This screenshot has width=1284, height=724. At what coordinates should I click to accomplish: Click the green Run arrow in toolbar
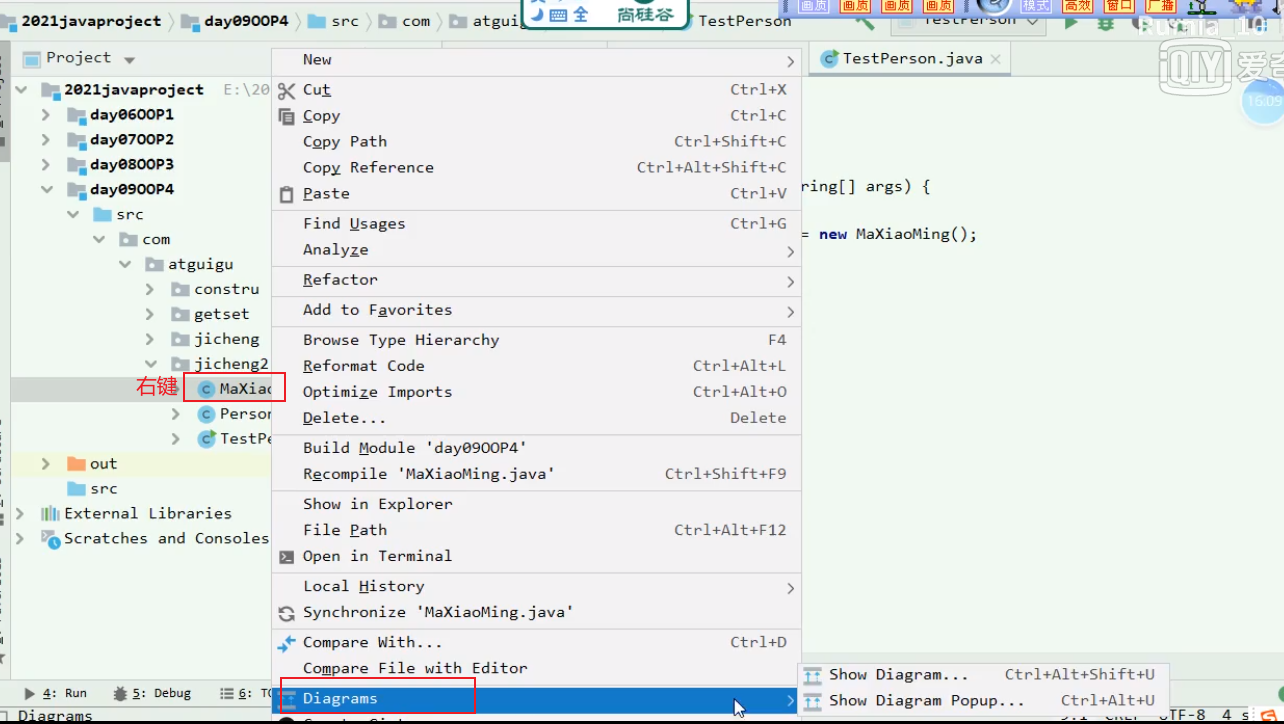1071,23
